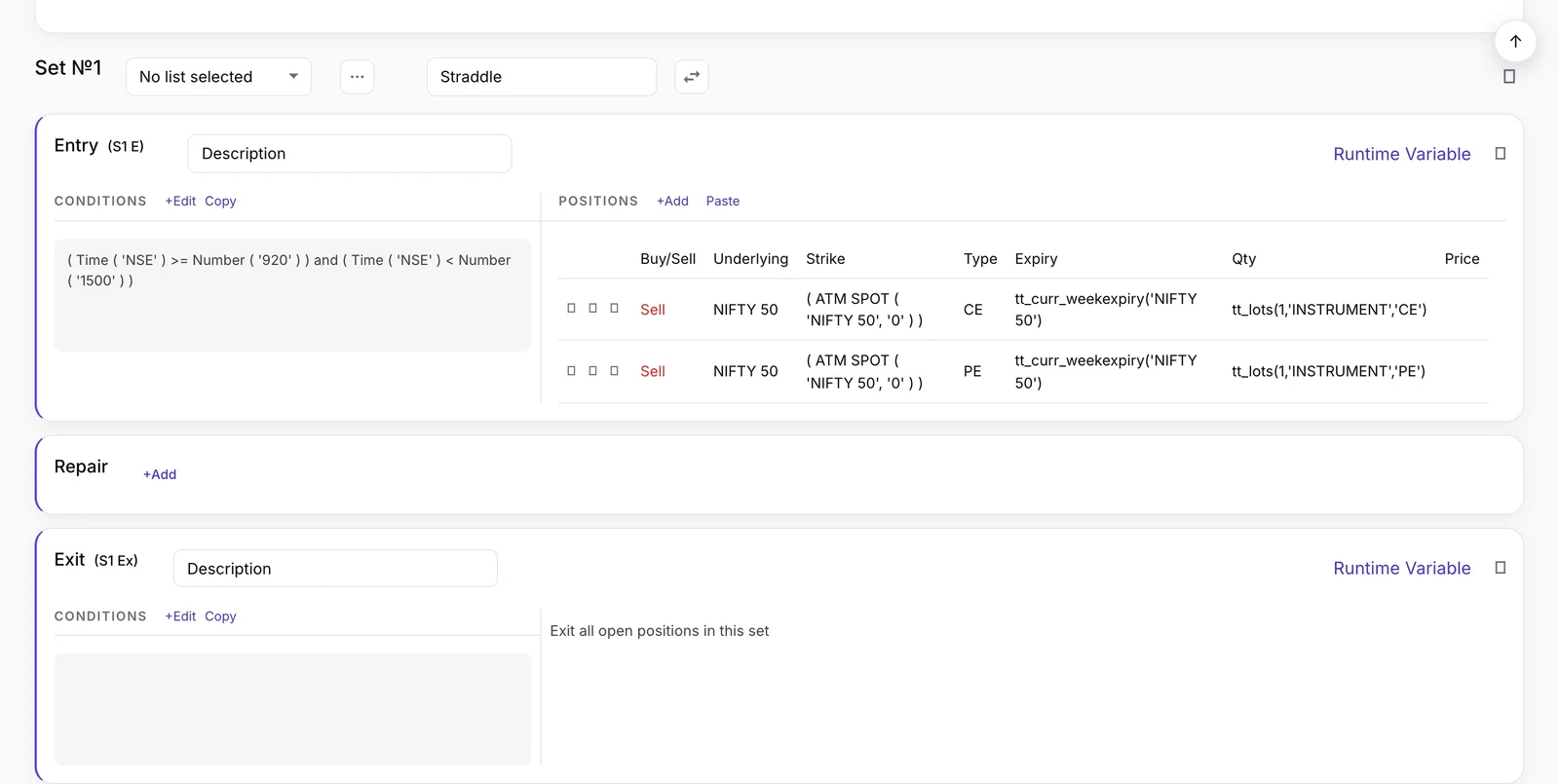This screenshot has width=1559, height=784.
Task: Click the middle action icon in the CE row
Action: pyautogui.click(x=592, y=309)
